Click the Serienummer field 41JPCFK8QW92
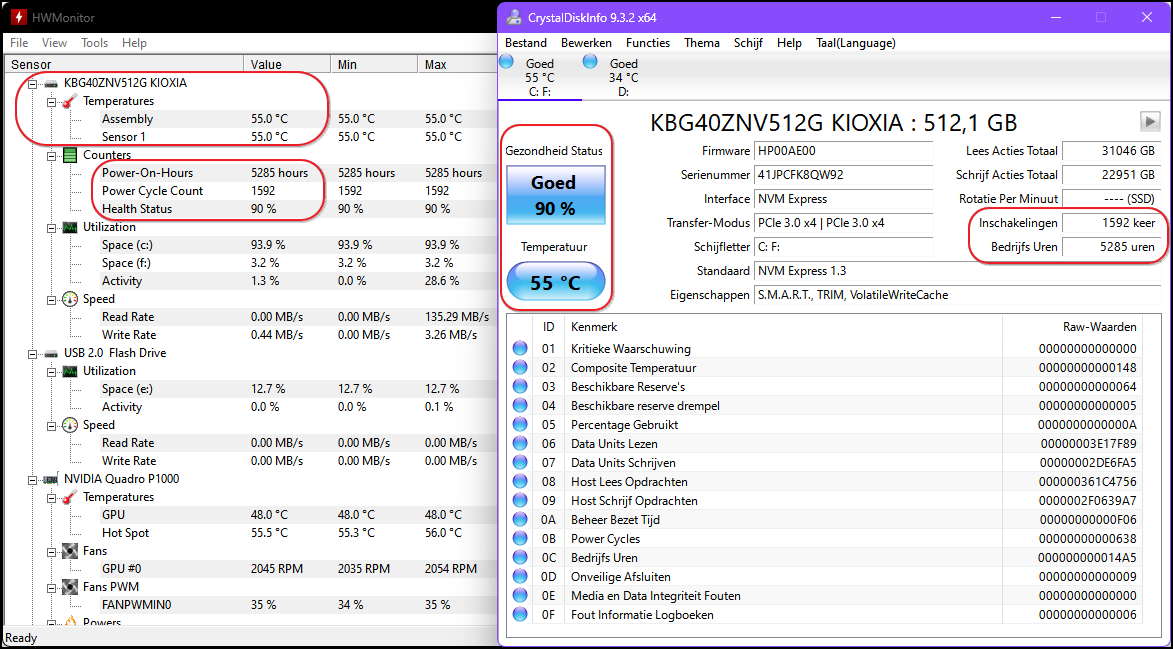 843,175
